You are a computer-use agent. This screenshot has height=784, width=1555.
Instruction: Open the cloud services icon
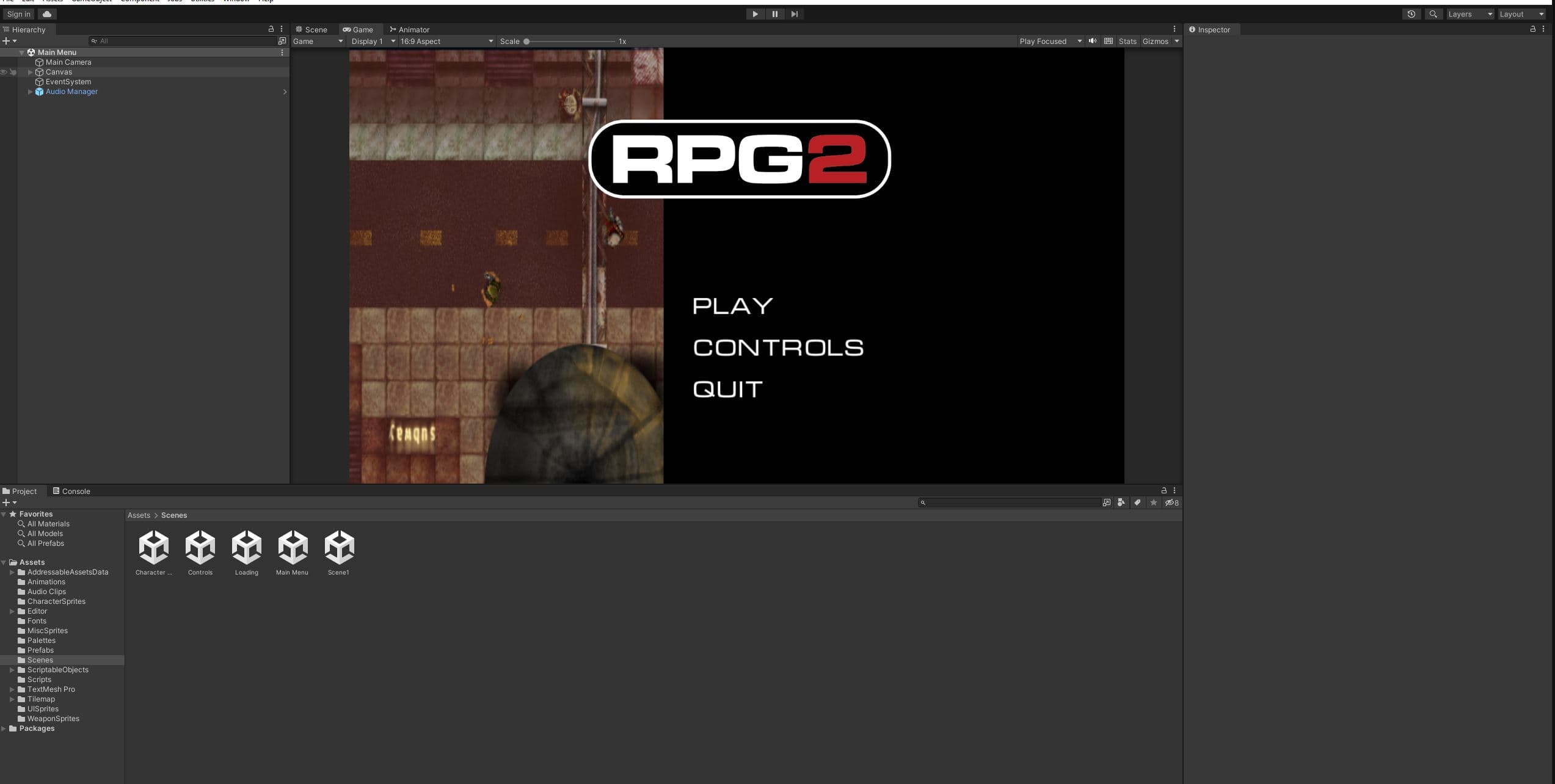[x=47, y=14]
